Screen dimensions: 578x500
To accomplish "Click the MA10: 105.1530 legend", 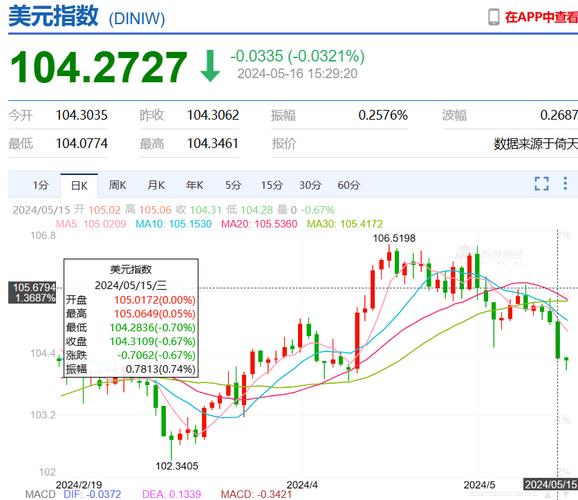I will click(x=174, y=224).
